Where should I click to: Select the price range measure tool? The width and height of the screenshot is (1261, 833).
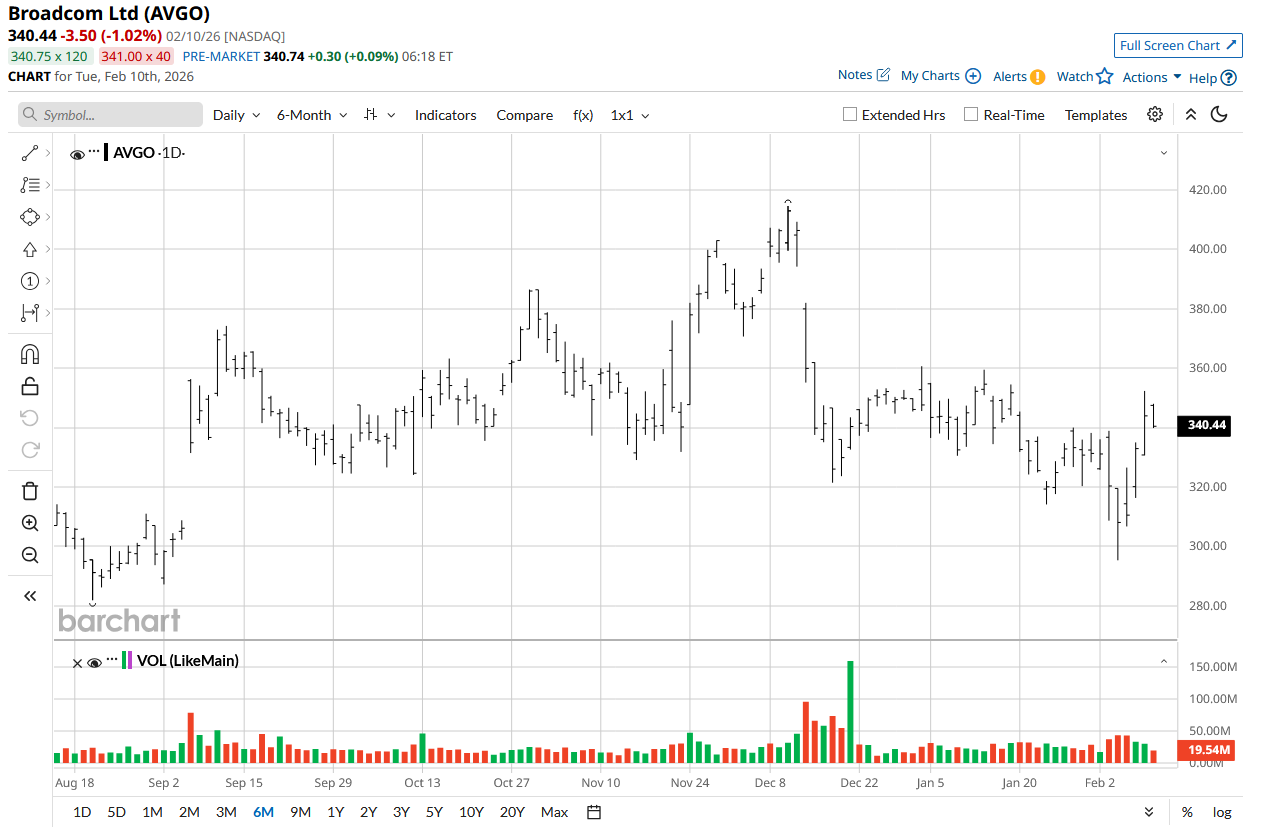point(29,313)
